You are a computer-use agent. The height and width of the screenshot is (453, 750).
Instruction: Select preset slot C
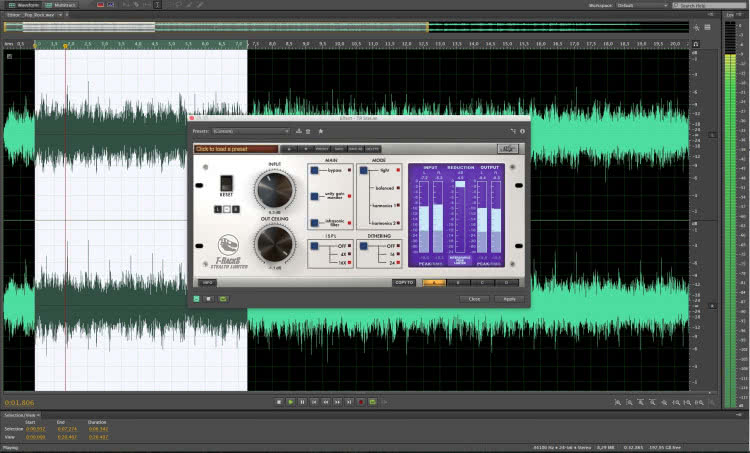pos(482,283)
